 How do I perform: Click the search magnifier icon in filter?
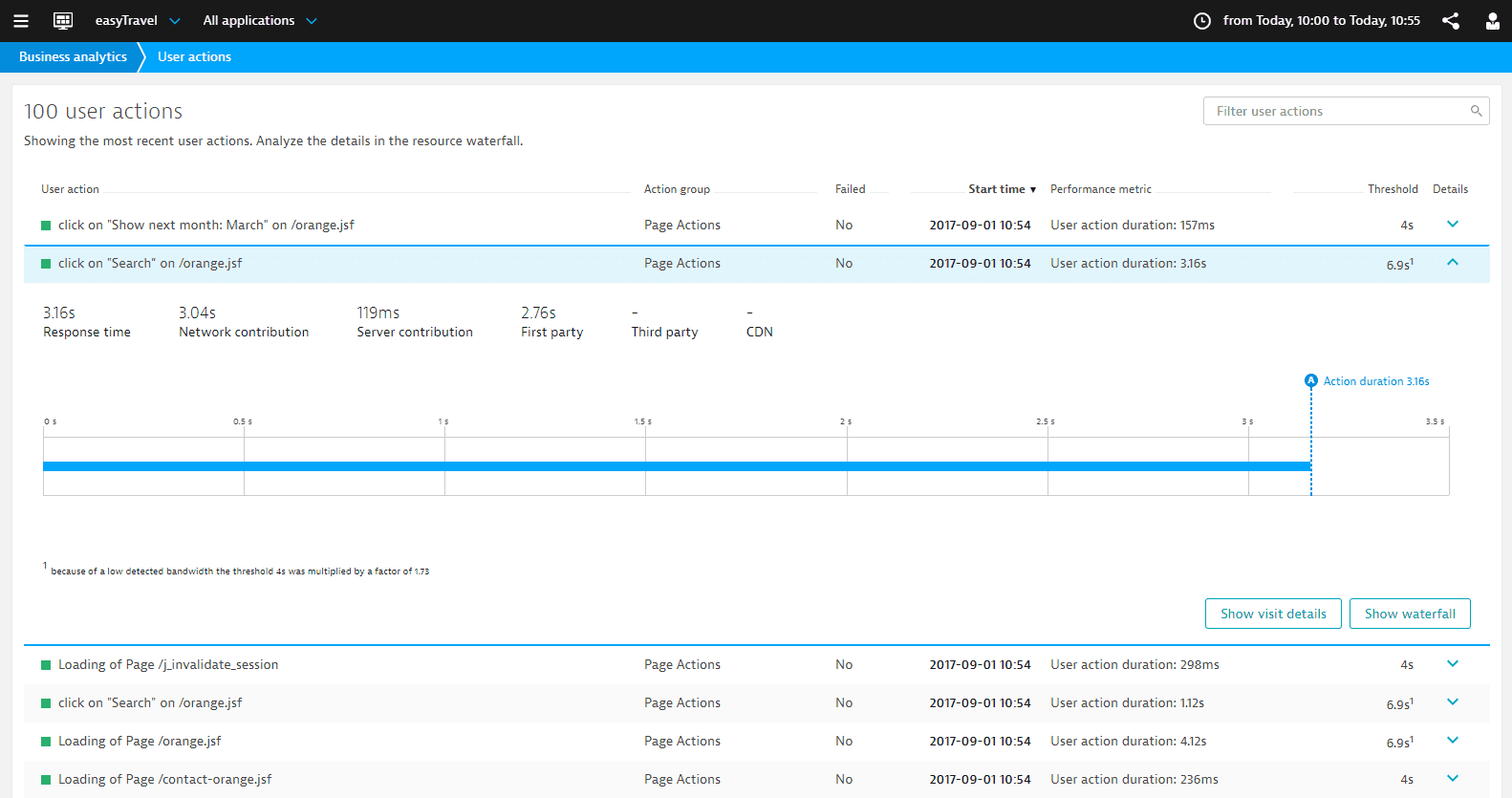coord(1476,111)
